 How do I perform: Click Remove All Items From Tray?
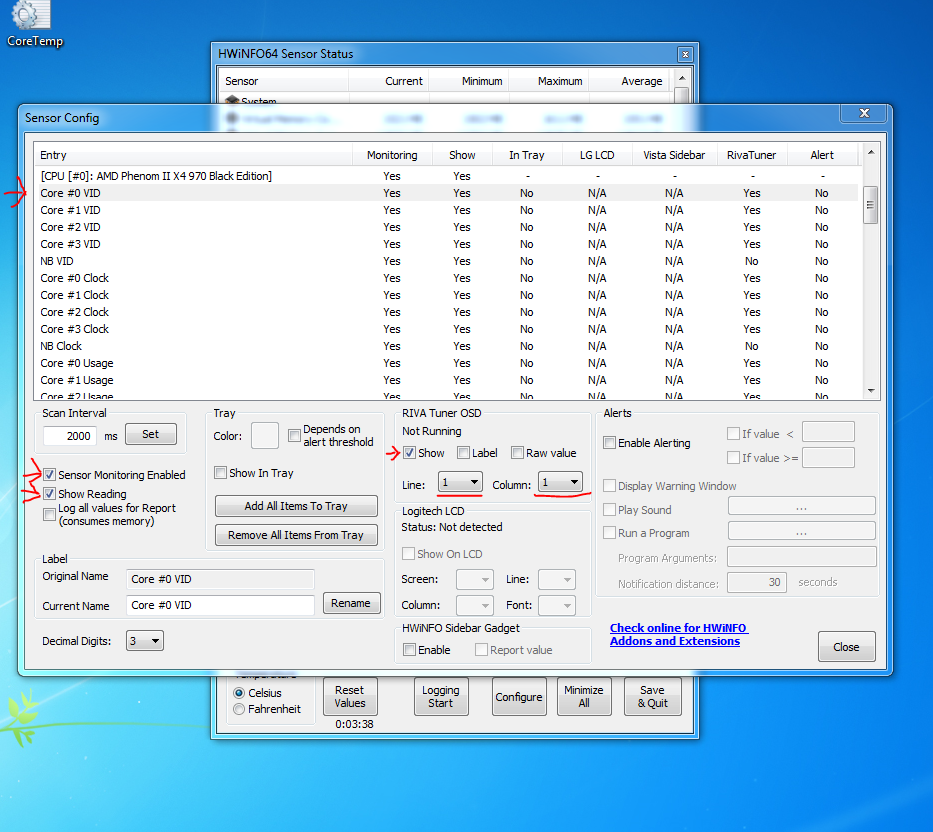point(296,535)
